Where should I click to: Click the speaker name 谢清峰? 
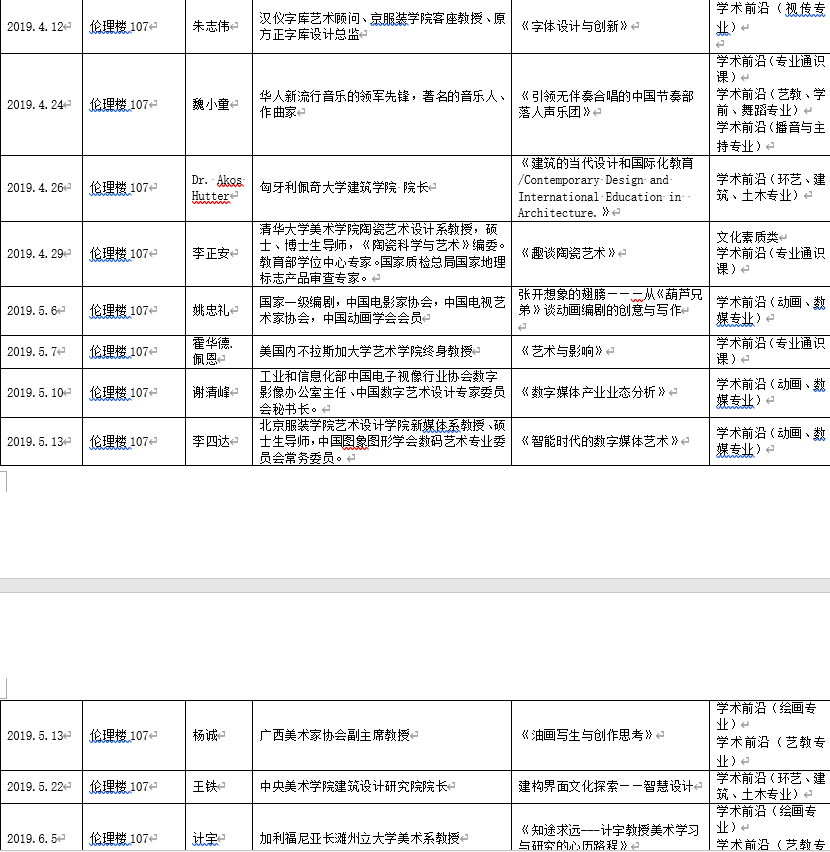210,392
